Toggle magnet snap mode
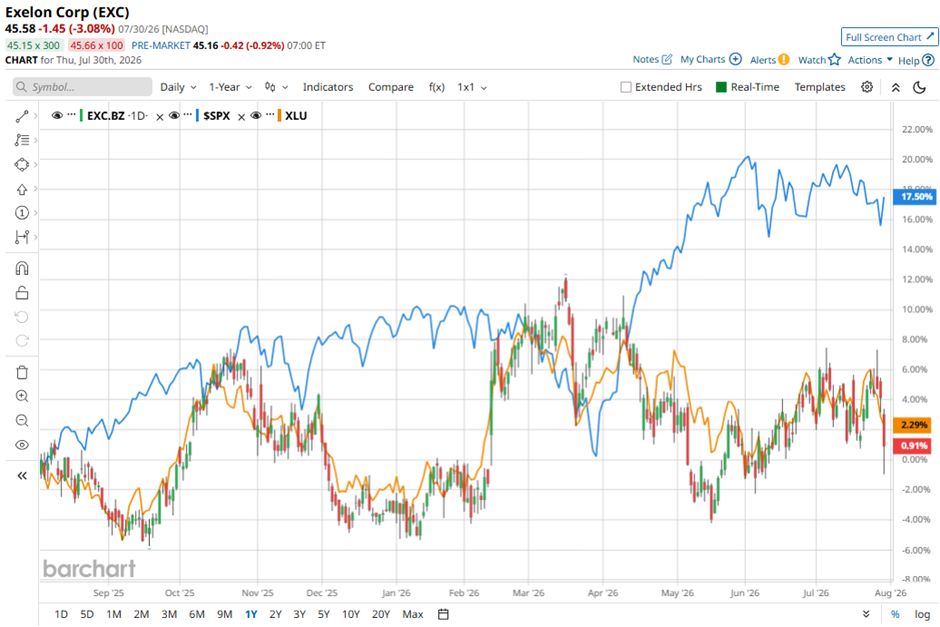 click(x=22, y=268)
